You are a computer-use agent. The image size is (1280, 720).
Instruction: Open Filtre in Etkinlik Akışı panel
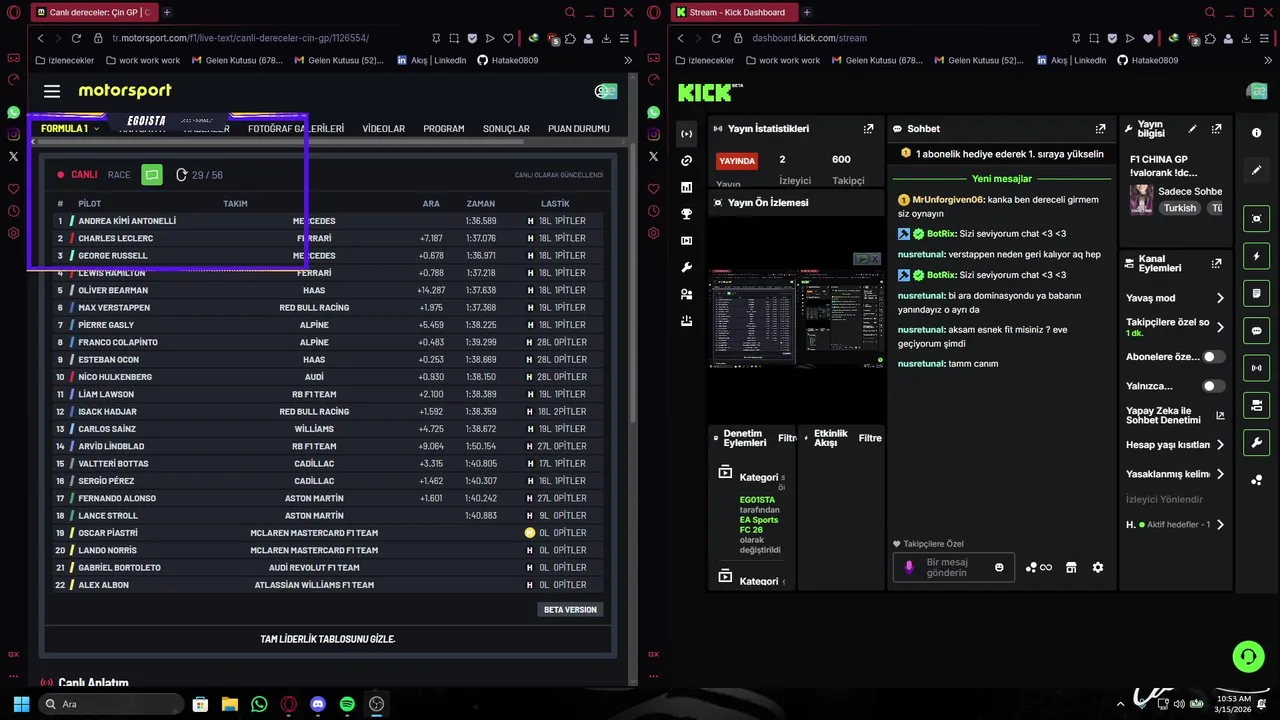pos(870,438)
